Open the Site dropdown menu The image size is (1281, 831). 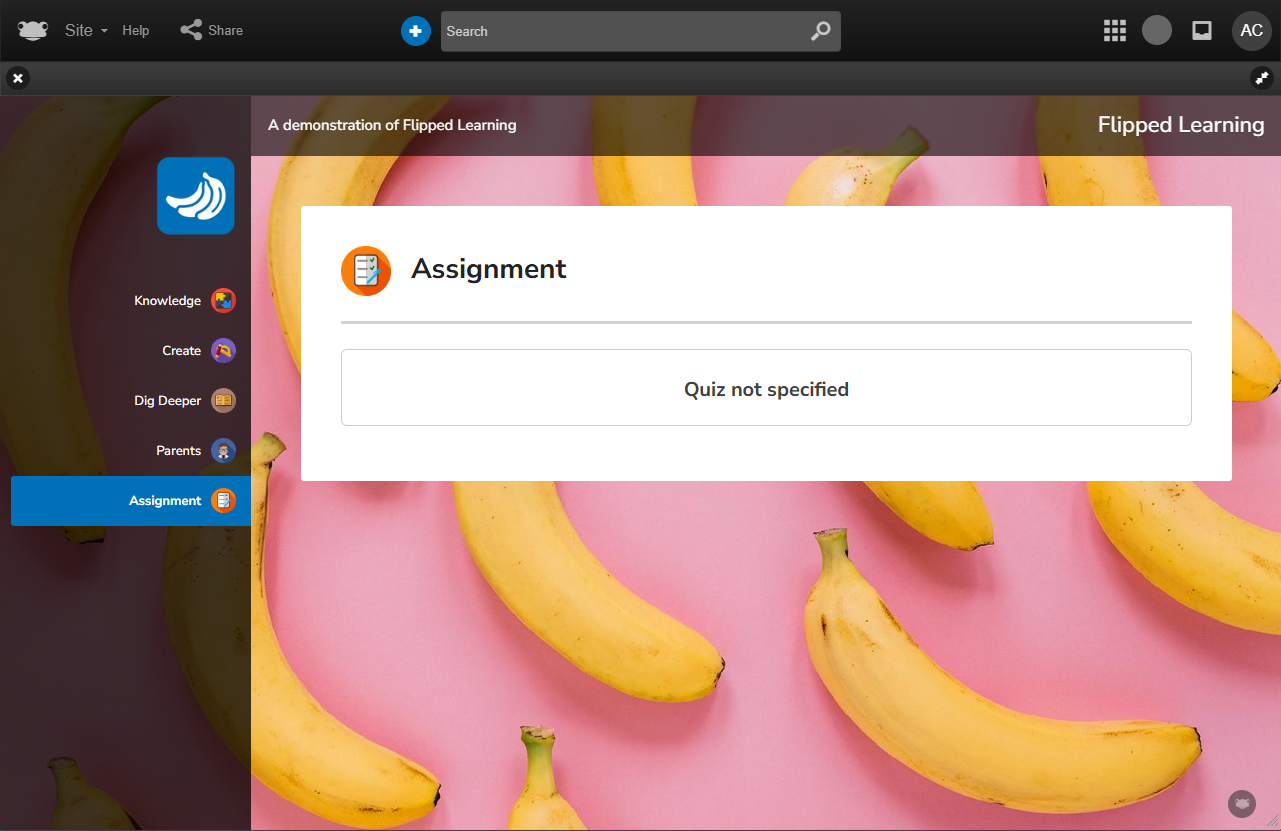click(85, 30)
